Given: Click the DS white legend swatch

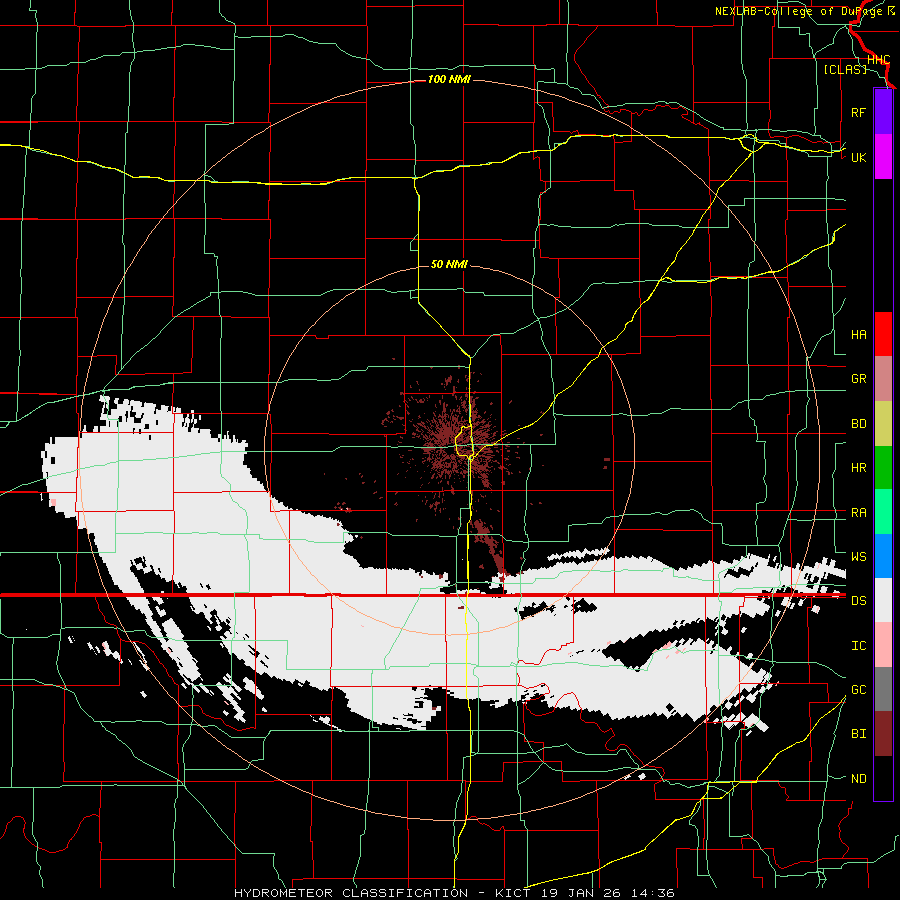Looking at the screenshot, I should coord(883,600).
